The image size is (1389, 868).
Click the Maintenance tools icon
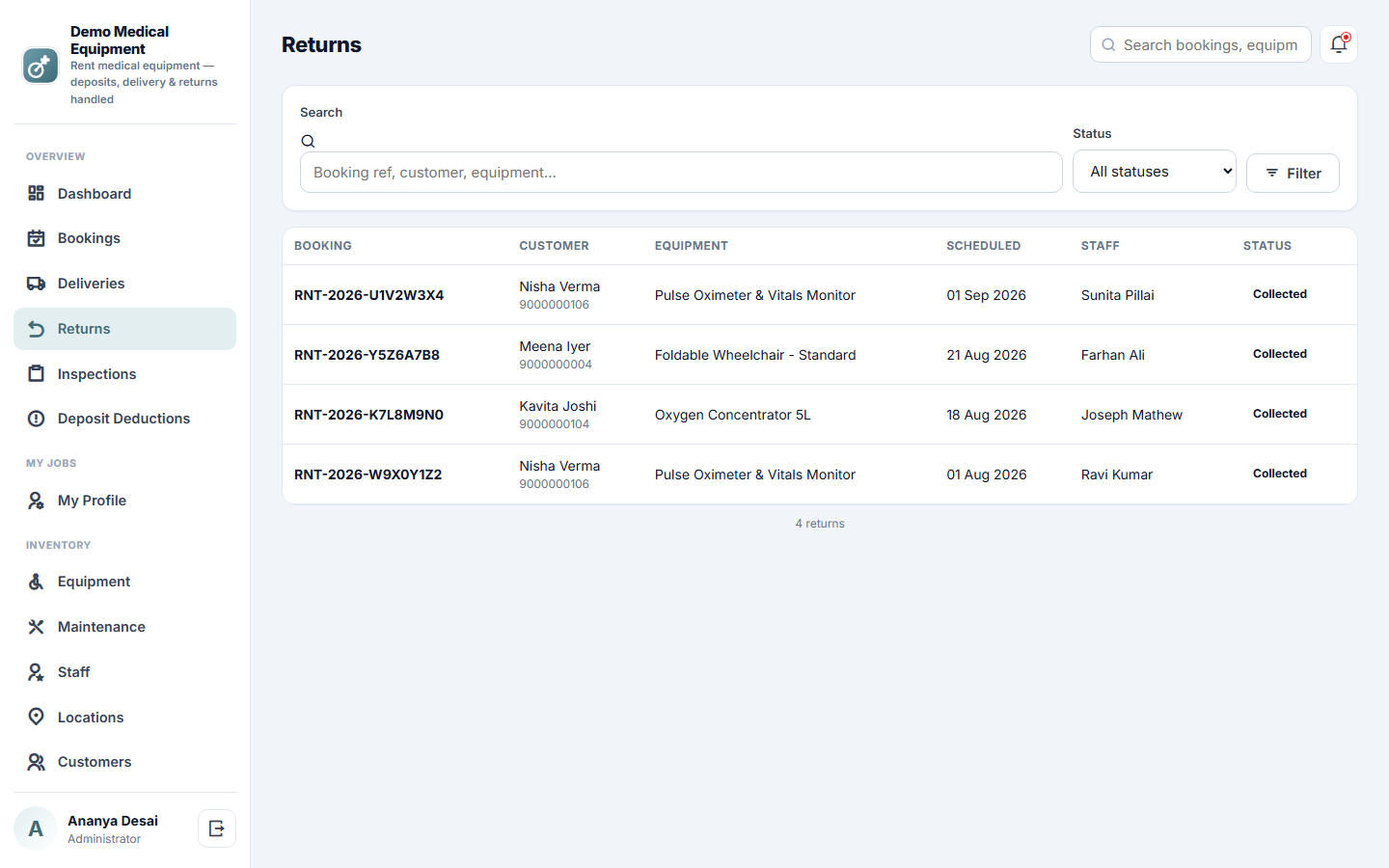point(37,627)
